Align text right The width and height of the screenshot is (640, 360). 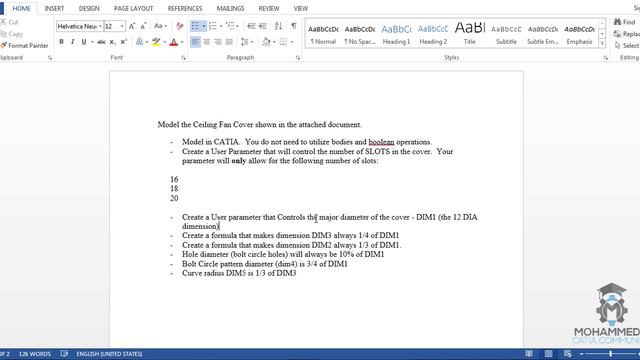218,42
